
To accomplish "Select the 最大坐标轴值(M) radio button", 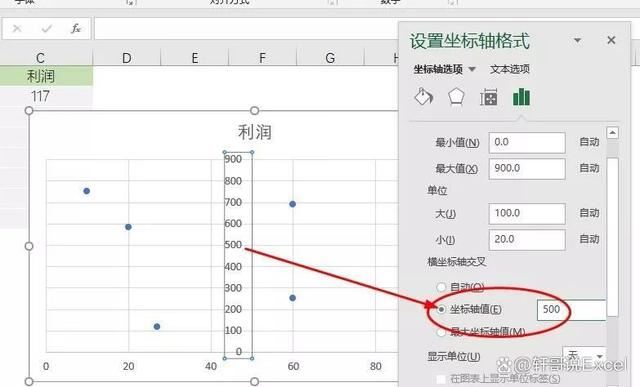I will point(441,332).
